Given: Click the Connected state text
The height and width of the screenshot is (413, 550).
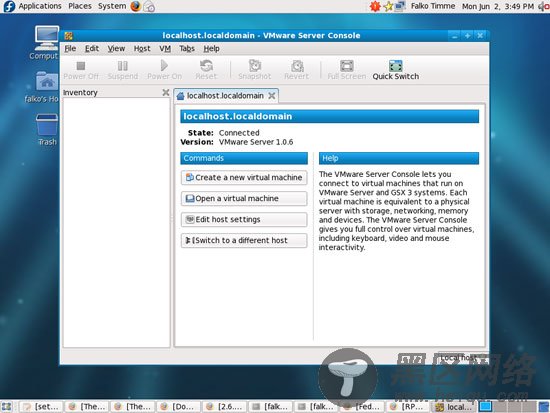Looking at the screenshot, I should pyautogui.click(x=239, y=133).
